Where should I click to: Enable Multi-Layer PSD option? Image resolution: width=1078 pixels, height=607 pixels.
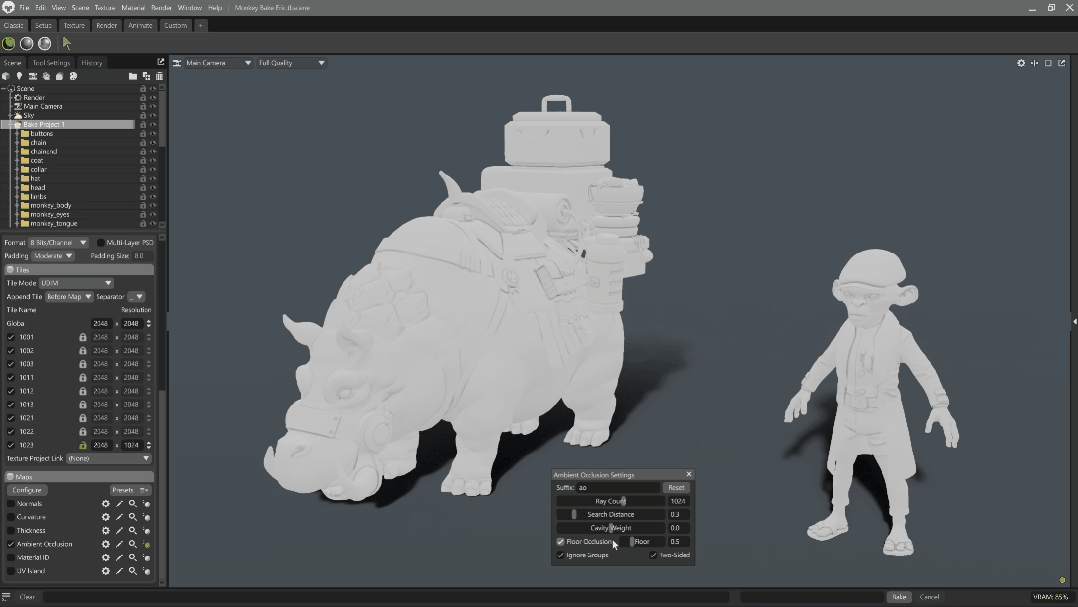click(x=100, y=243)
